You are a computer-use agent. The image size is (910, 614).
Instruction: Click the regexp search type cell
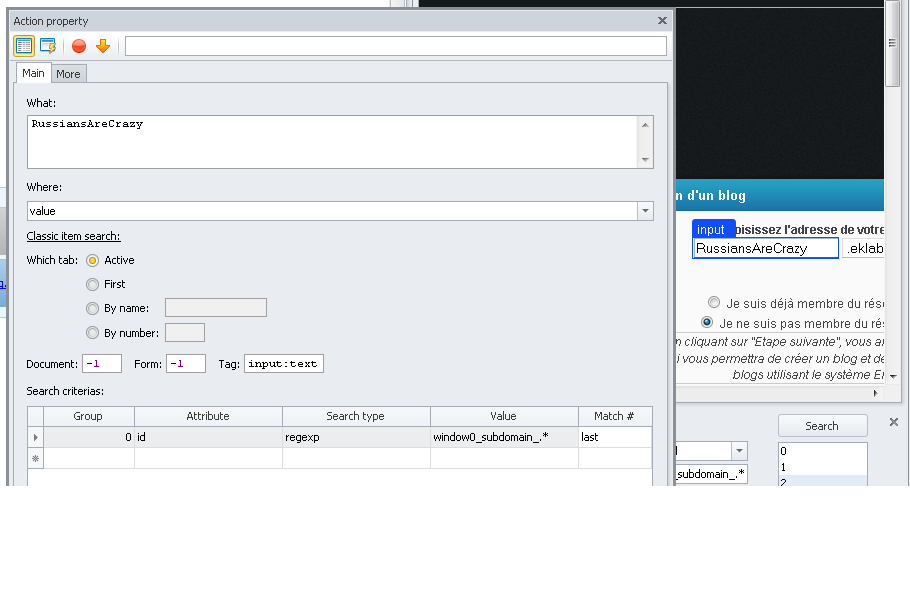(356, 437)
